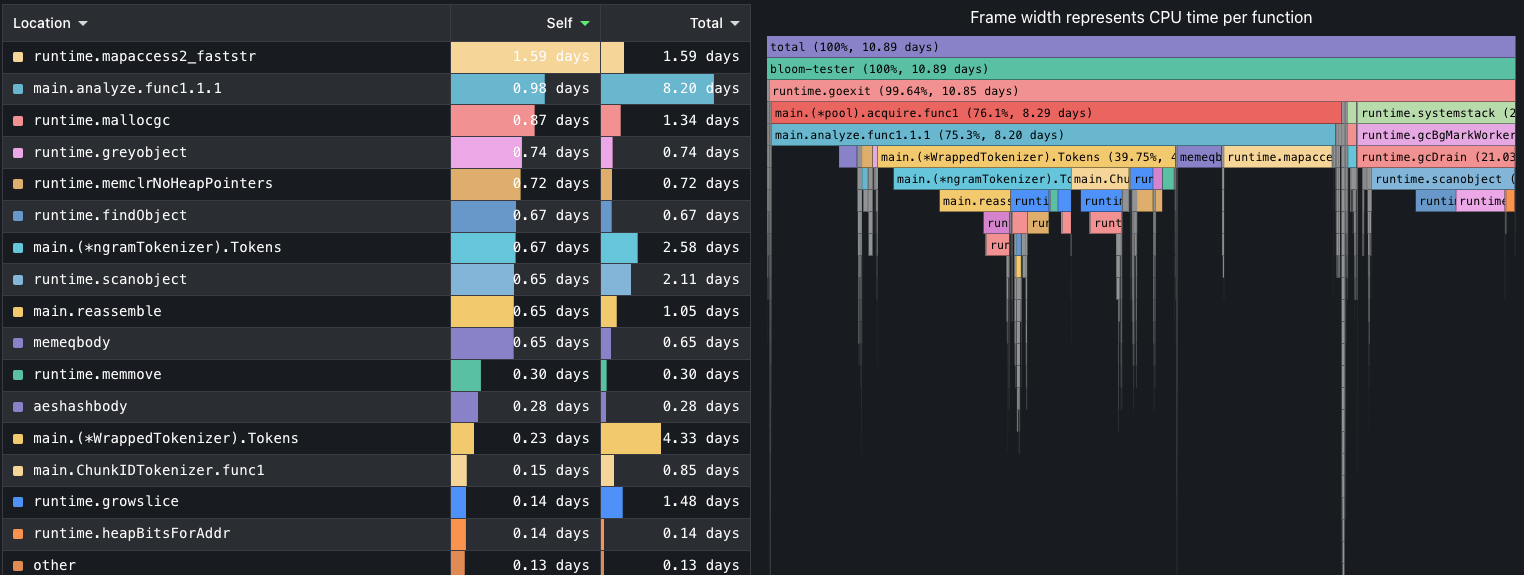
Task: Click the total (100%, 10.89 days) flame frame
Action: (1141, 47)
